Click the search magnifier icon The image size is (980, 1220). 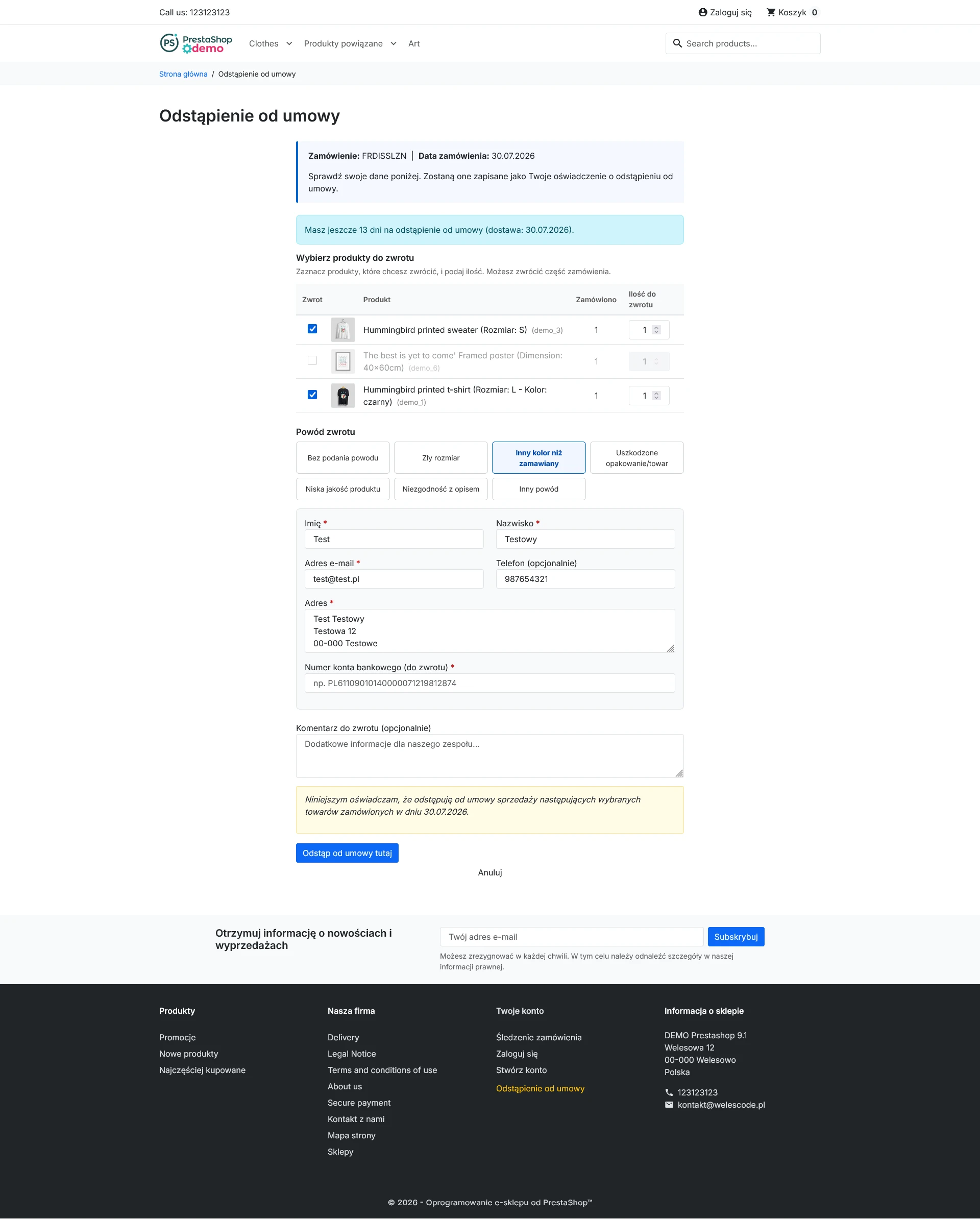pyautogui.click(x=677, y=43)
